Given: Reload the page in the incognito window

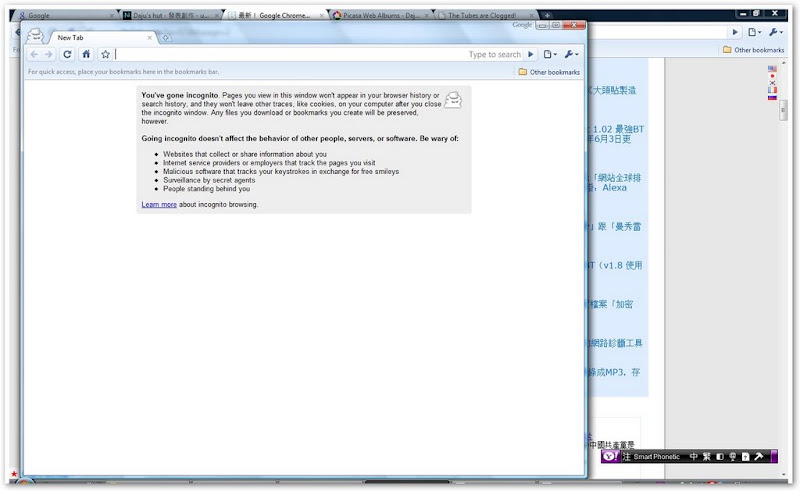Looking at the screenshot, I should pos(67,54).
